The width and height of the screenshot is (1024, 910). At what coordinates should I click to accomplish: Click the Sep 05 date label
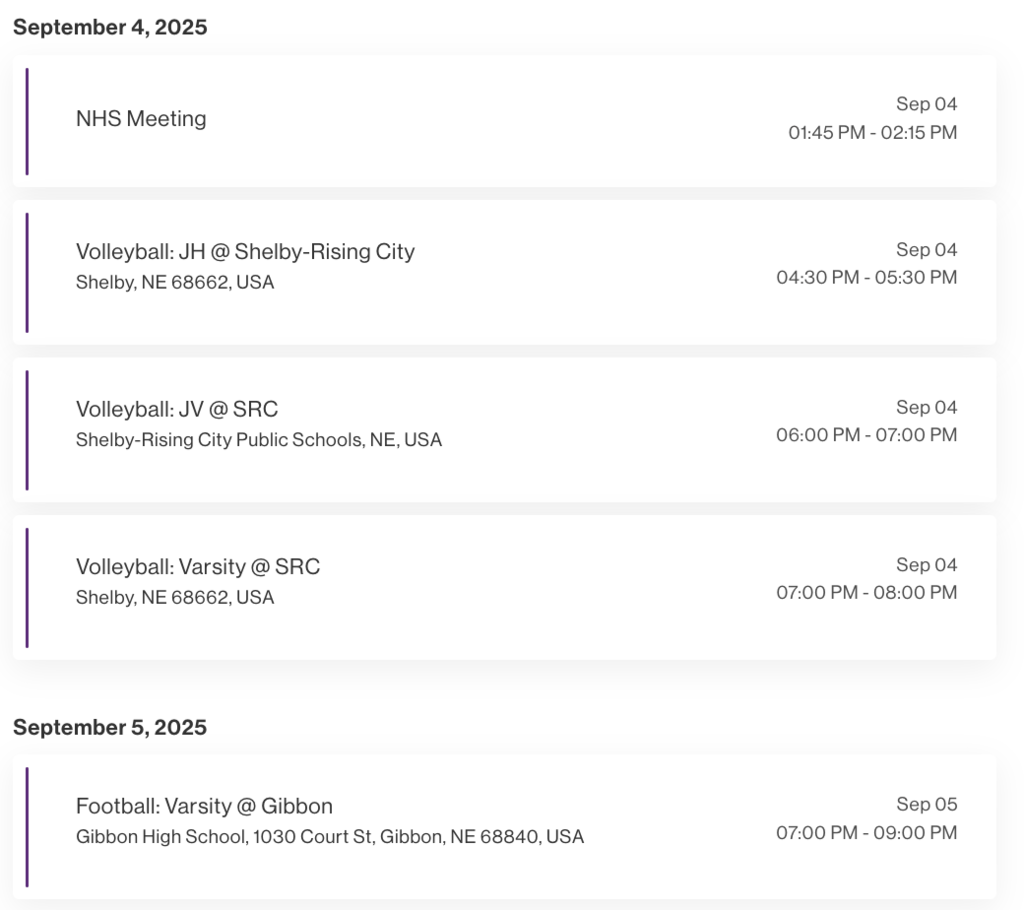coord(927,804)
